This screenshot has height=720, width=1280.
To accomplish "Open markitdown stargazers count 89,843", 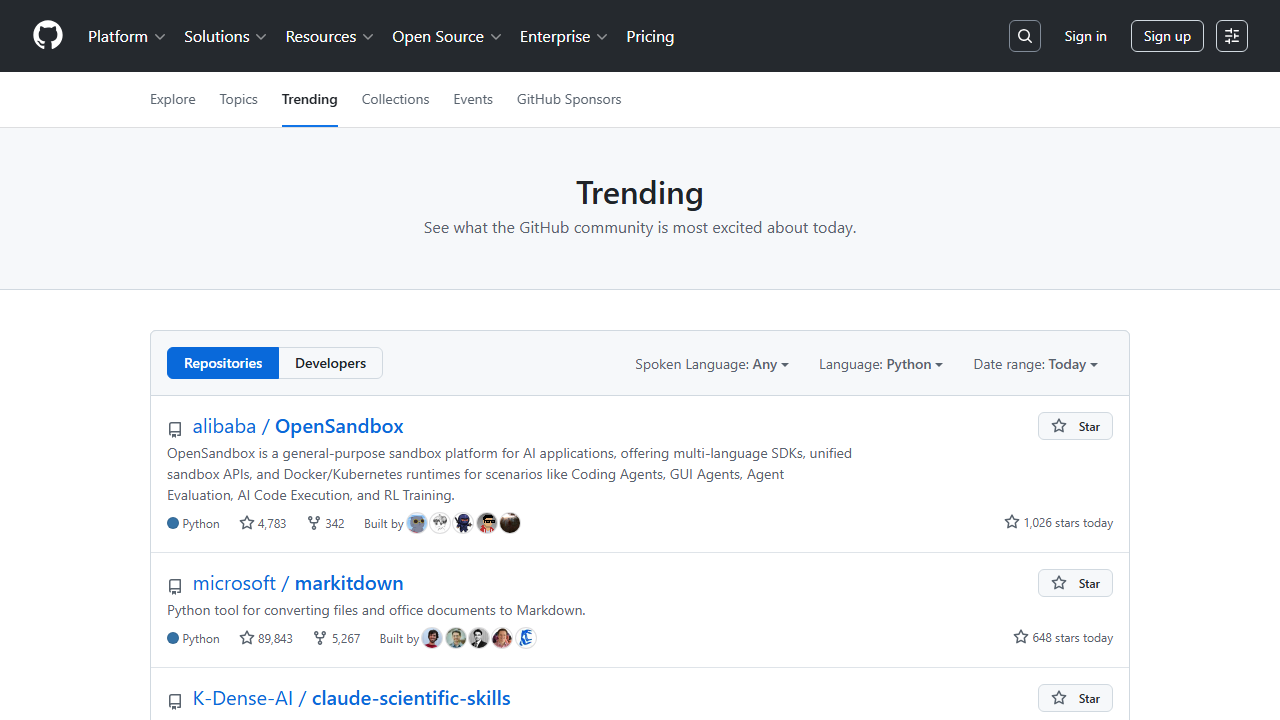I will (266, 638).
